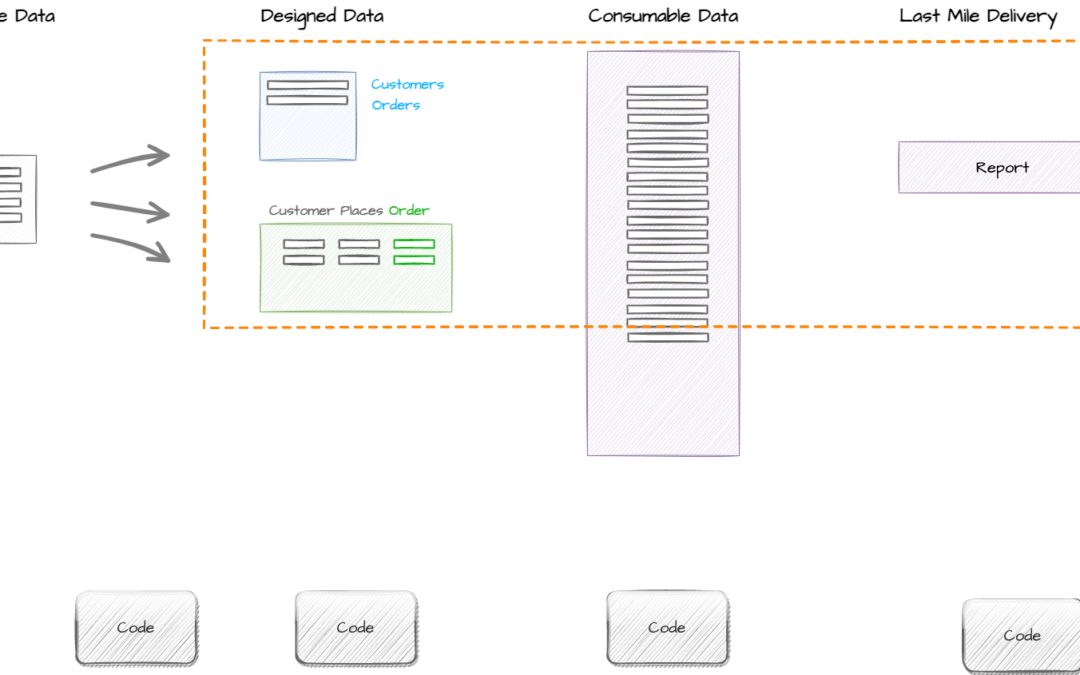Click the blue Orders text label

click(396, 105)
